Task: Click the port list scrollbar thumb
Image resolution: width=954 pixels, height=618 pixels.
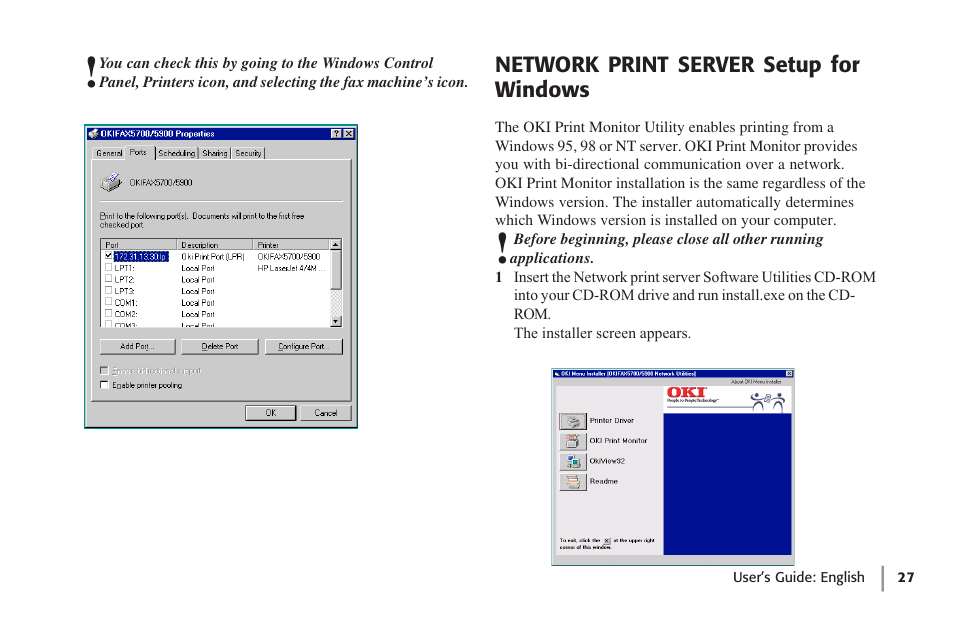Action: click(336, 270)
